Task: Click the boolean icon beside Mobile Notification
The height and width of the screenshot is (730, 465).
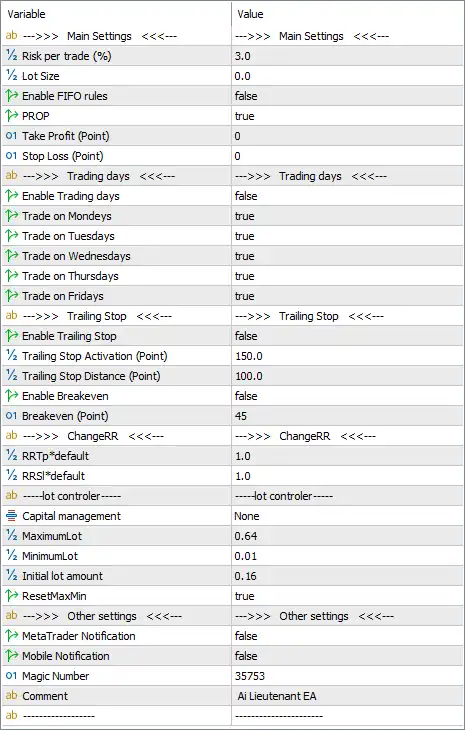Action: coord(11,656)
